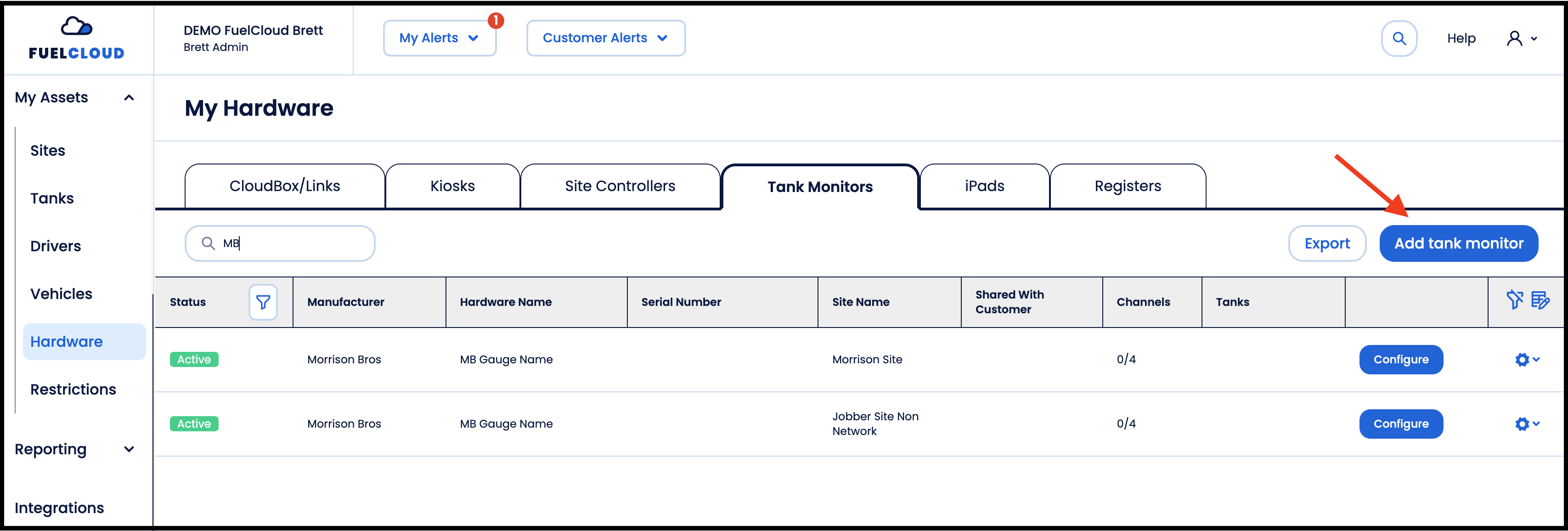Click the search field containing MB
1568x531 pixels.
(280, 243)
